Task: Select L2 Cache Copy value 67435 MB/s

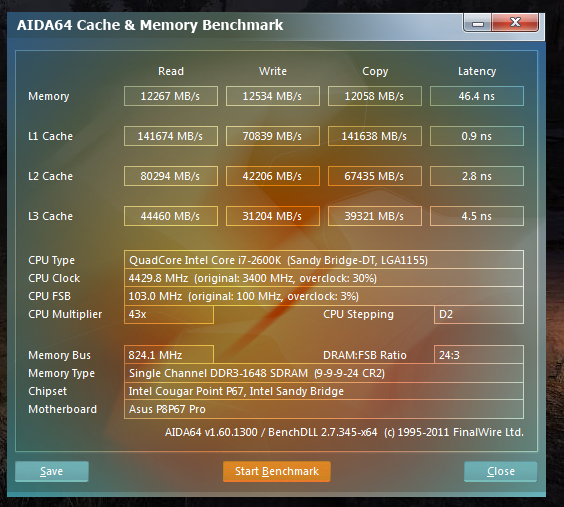Action: [x=375, y=176]
